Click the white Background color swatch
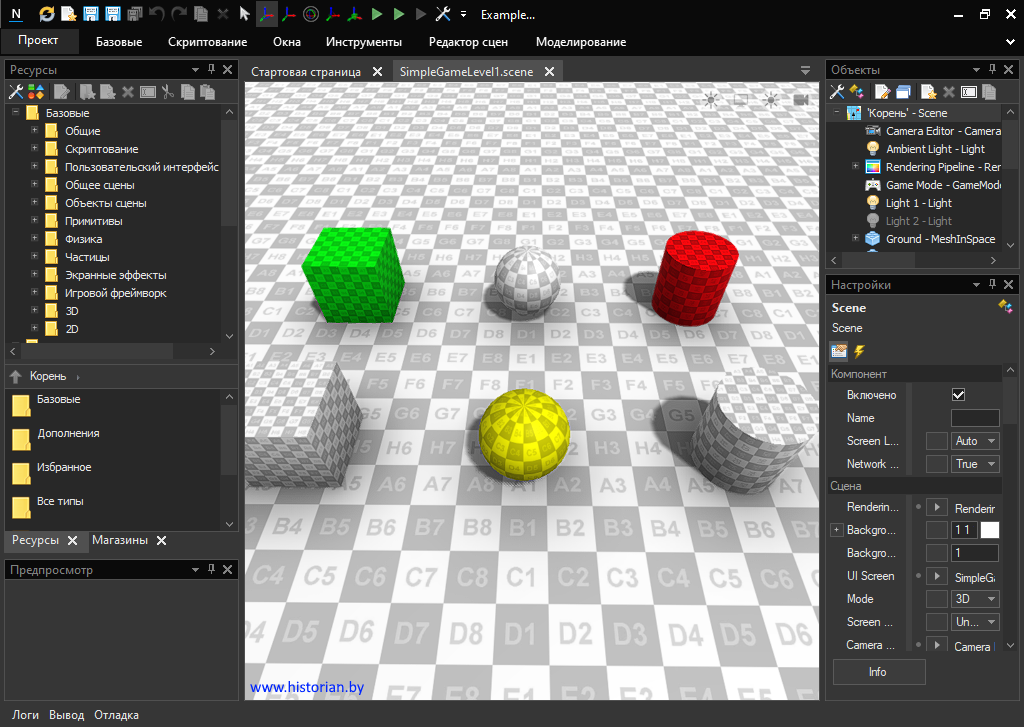Image resolution: width=1024 pixels, height=727 pixels. tap(989, 530)
